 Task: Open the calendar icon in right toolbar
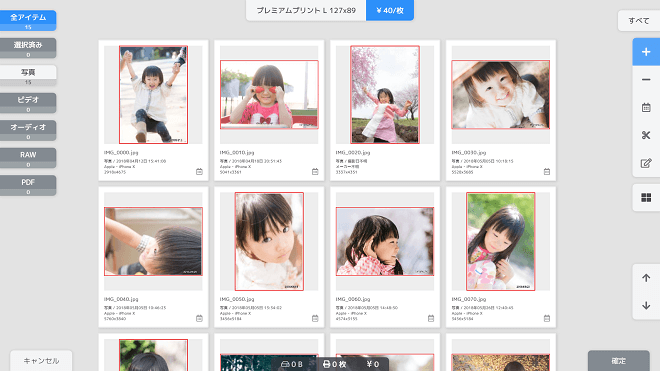(x=646, y=107)
